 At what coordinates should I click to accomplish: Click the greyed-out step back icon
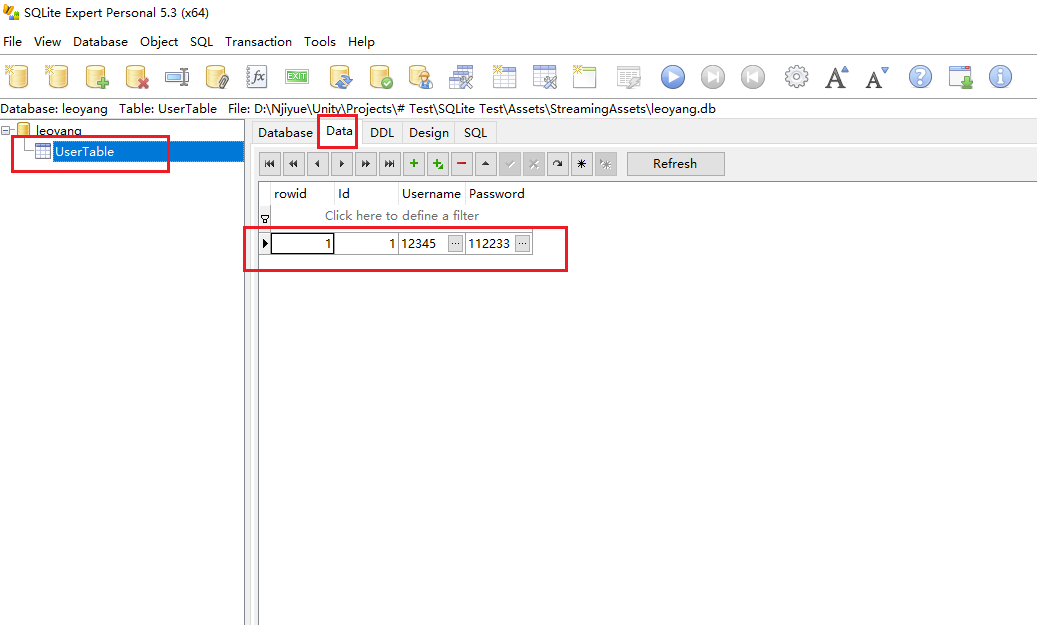[x=753, y=77]
